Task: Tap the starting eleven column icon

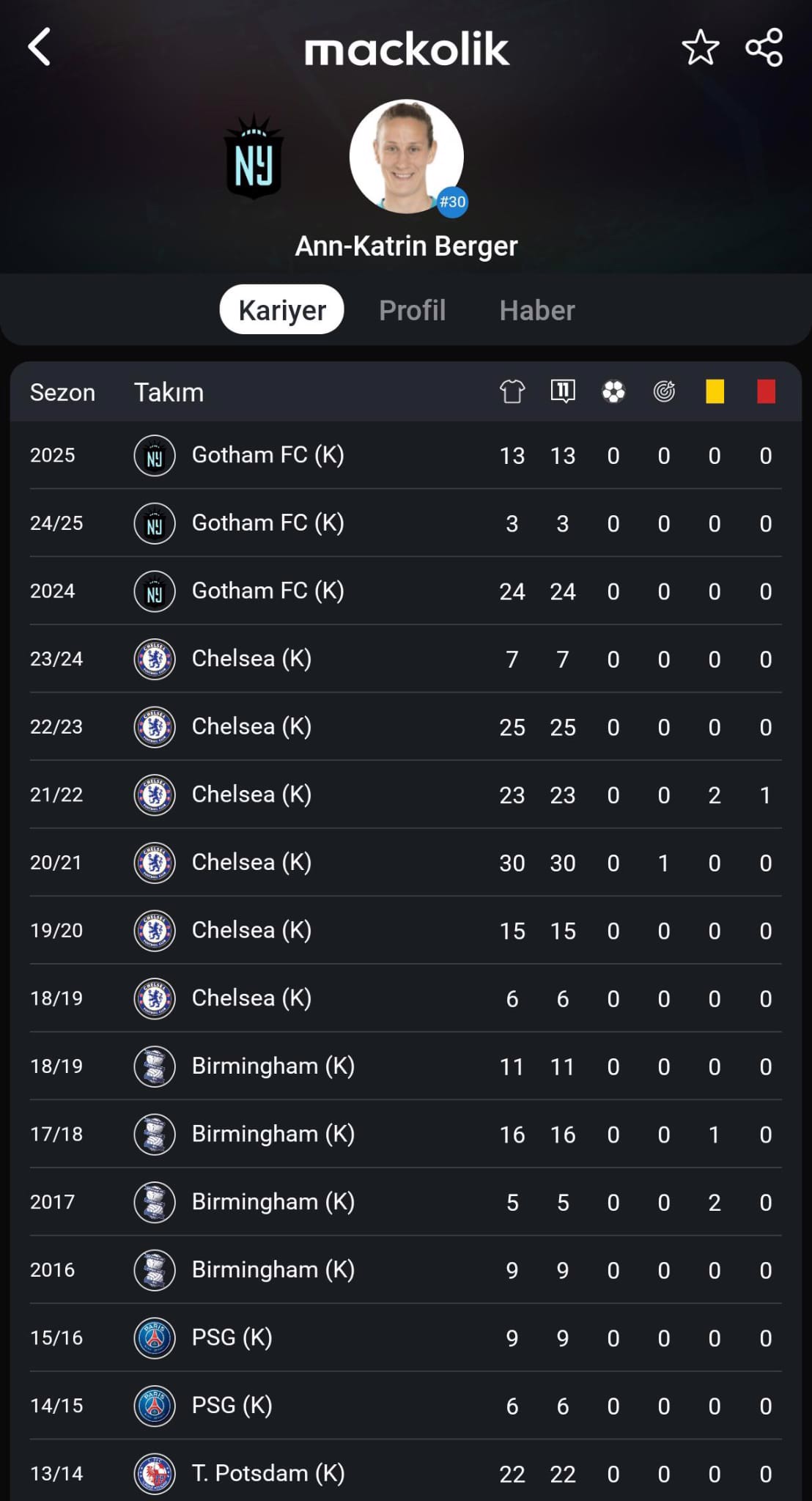Action: [x=563, y=391]
